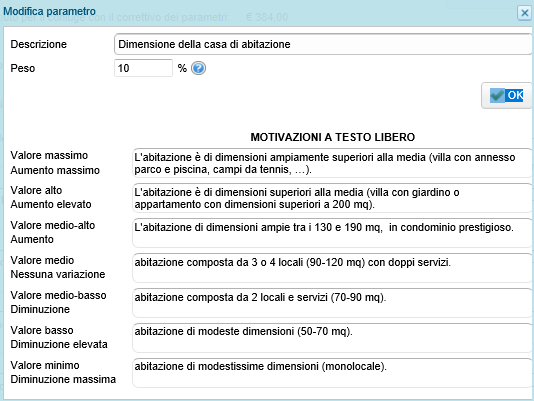Select the 'Peso' label
The width and height of the screenshot is (534, 401).
23,68
